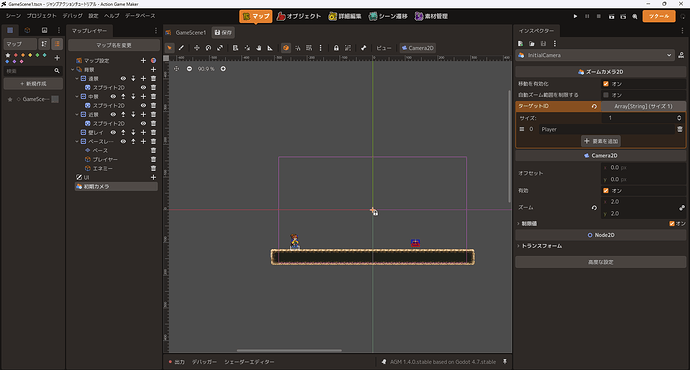Select the move tool in viewport toolbar
The width and height of the screenshot is (690, 370).
[x=197, y=48]
